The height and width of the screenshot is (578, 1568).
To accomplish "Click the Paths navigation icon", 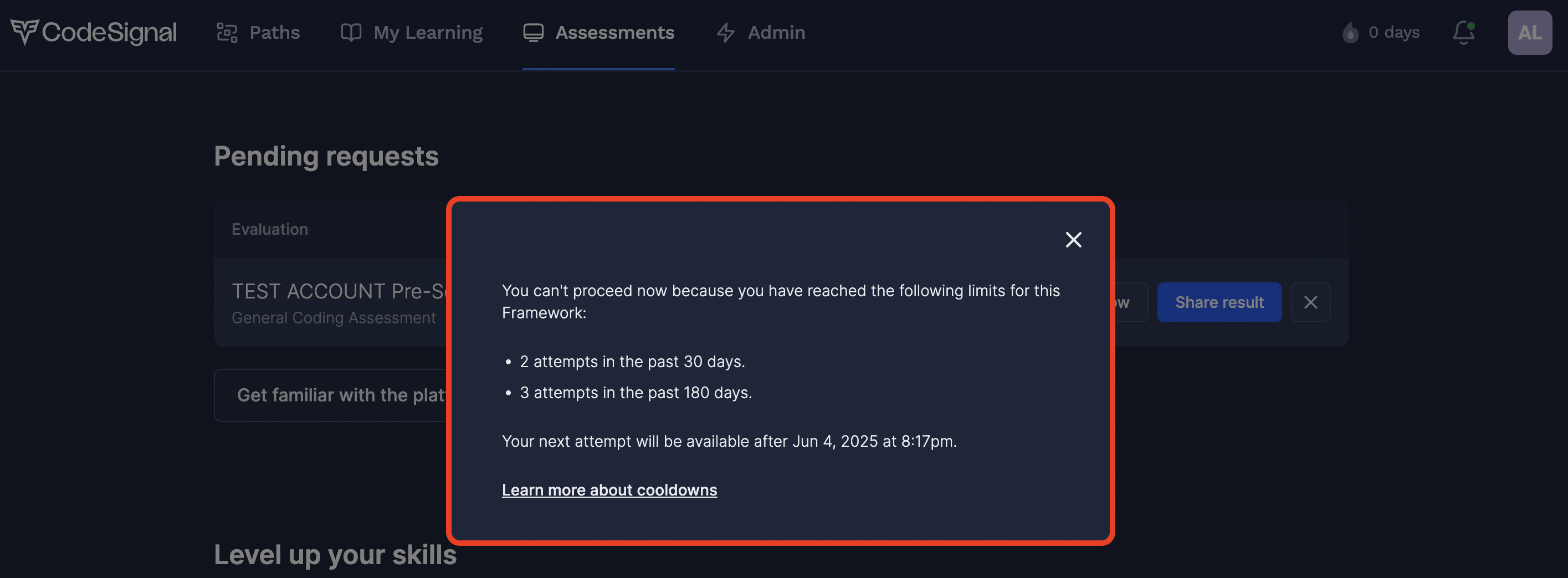I will tap(227, 32).
